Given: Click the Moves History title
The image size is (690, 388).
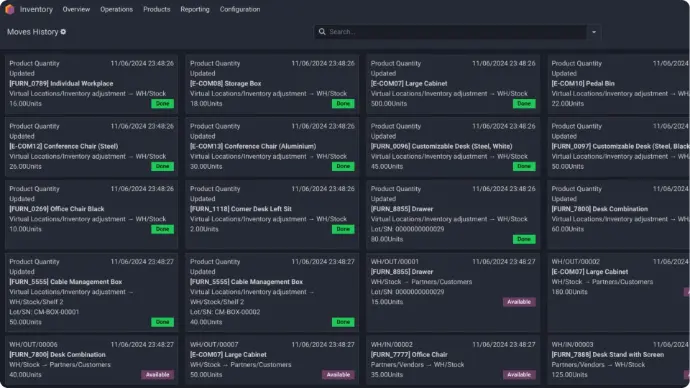Looking at the screenshot, I should (33, 32).
